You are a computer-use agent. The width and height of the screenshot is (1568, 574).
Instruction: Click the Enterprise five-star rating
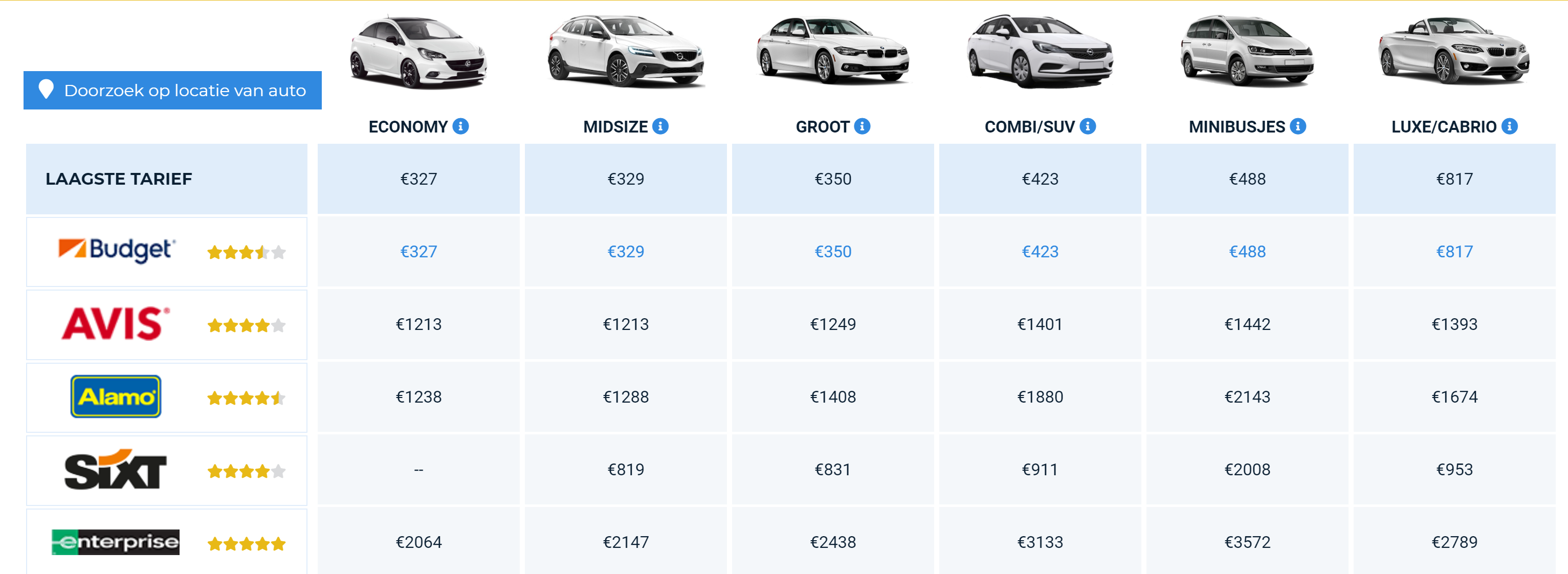point(246,544)
